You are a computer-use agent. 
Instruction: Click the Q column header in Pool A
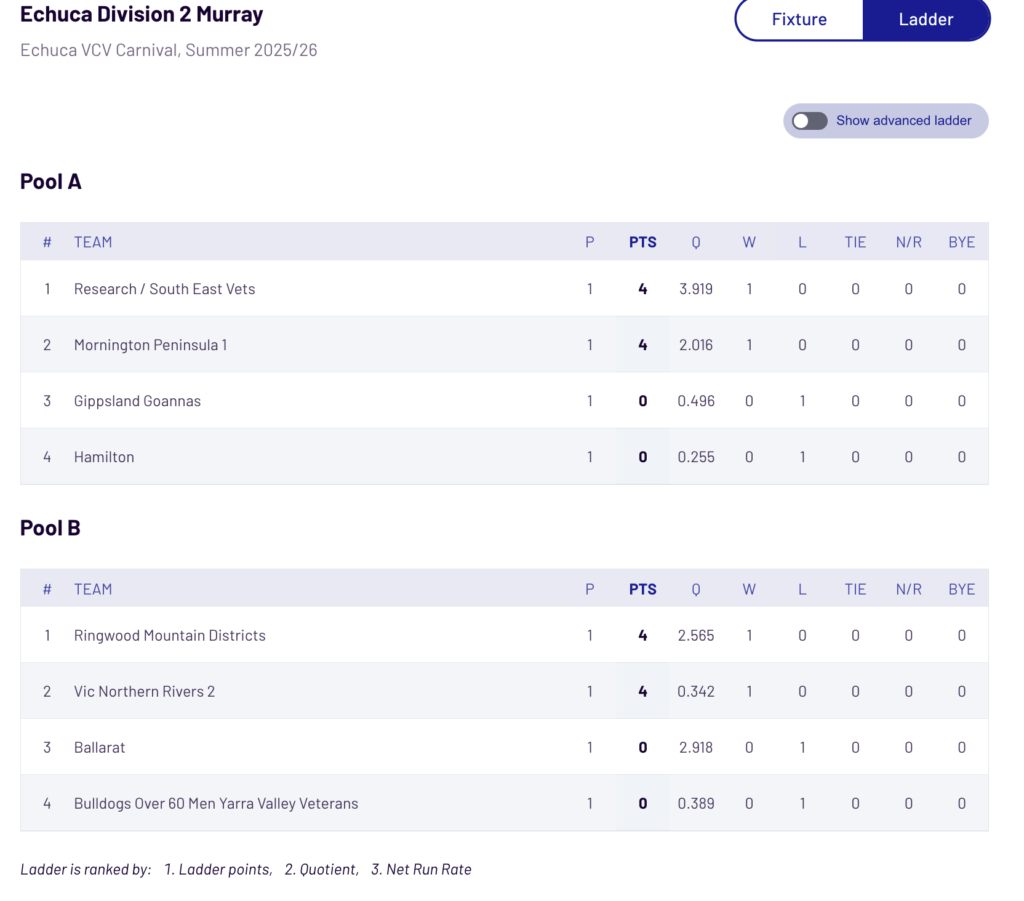point(696,242)
